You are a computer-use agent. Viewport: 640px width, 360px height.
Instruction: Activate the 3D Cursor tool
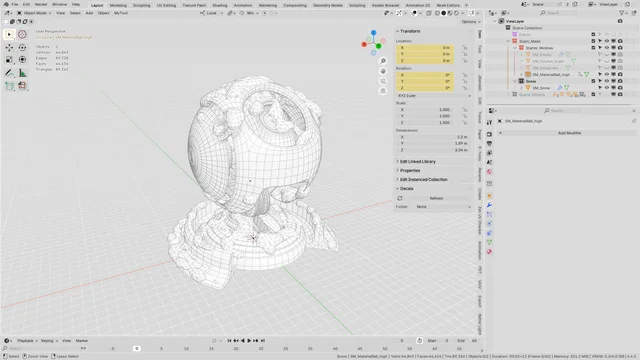pyautogui.click(x=22, y=35)
